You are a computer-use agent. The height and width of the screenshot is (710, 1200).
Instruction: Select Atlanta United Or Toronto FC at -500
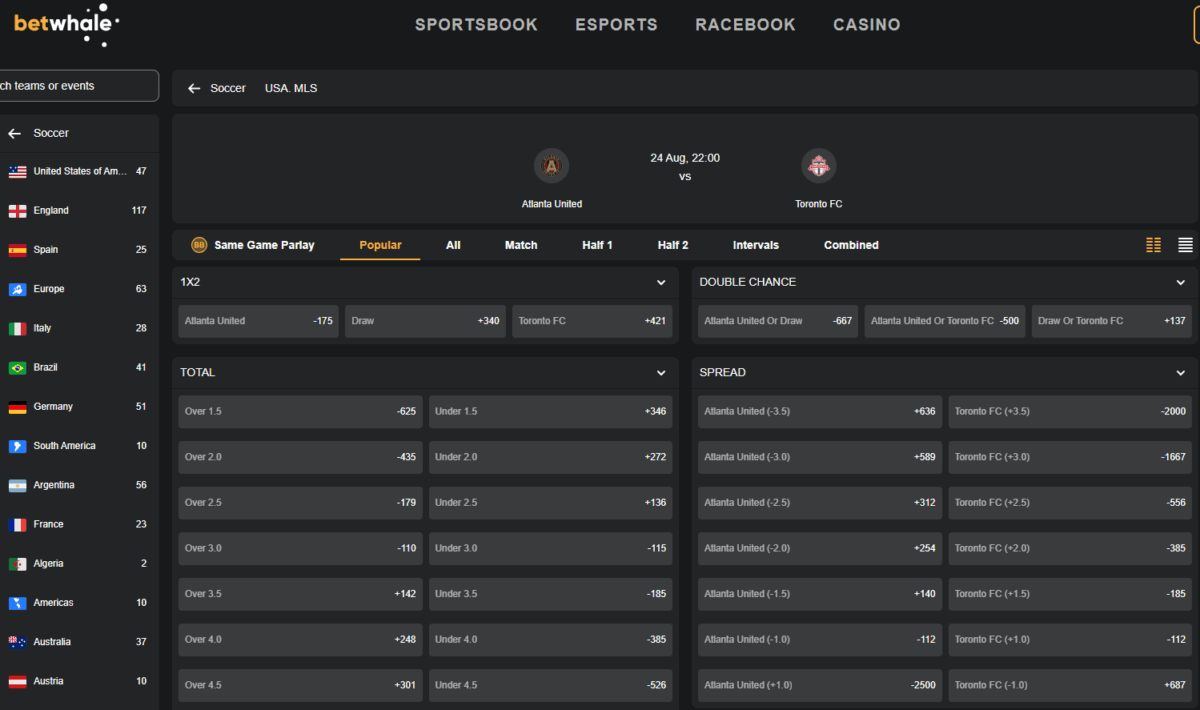(x=945, y=321)
